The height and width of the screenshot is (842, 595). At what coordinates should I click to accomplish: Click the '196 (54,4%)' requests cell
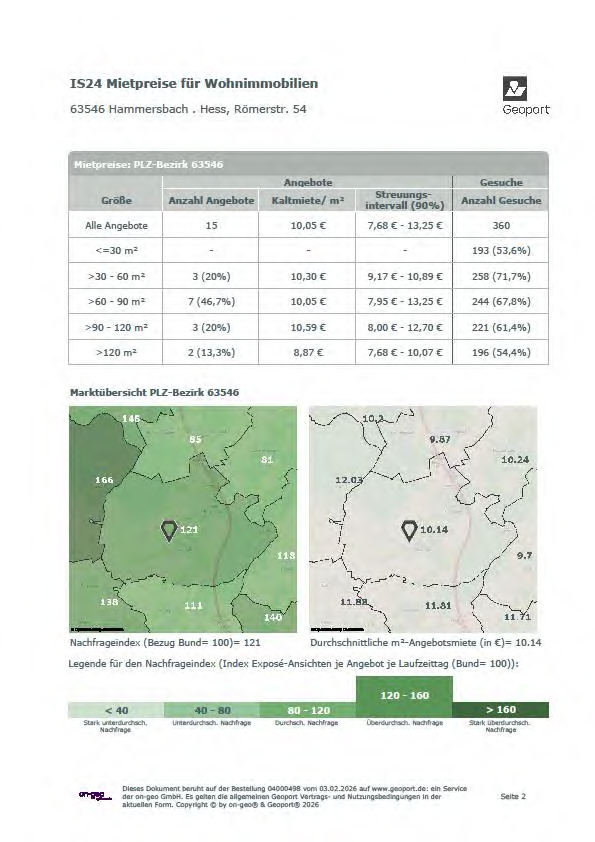pos(501,353)
